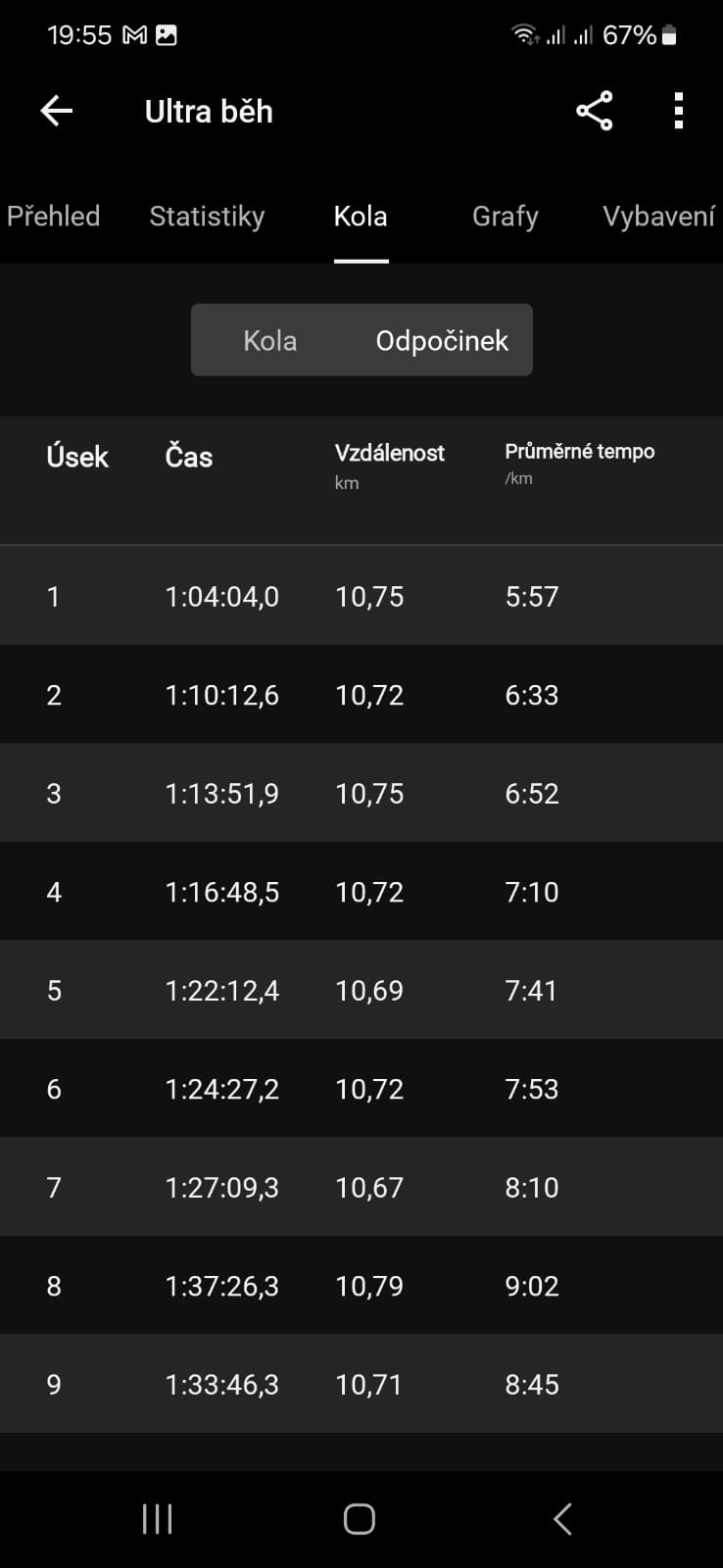Open the three-dot overflow menu
The image size is (723, 1568).
(x=679, y=111)
